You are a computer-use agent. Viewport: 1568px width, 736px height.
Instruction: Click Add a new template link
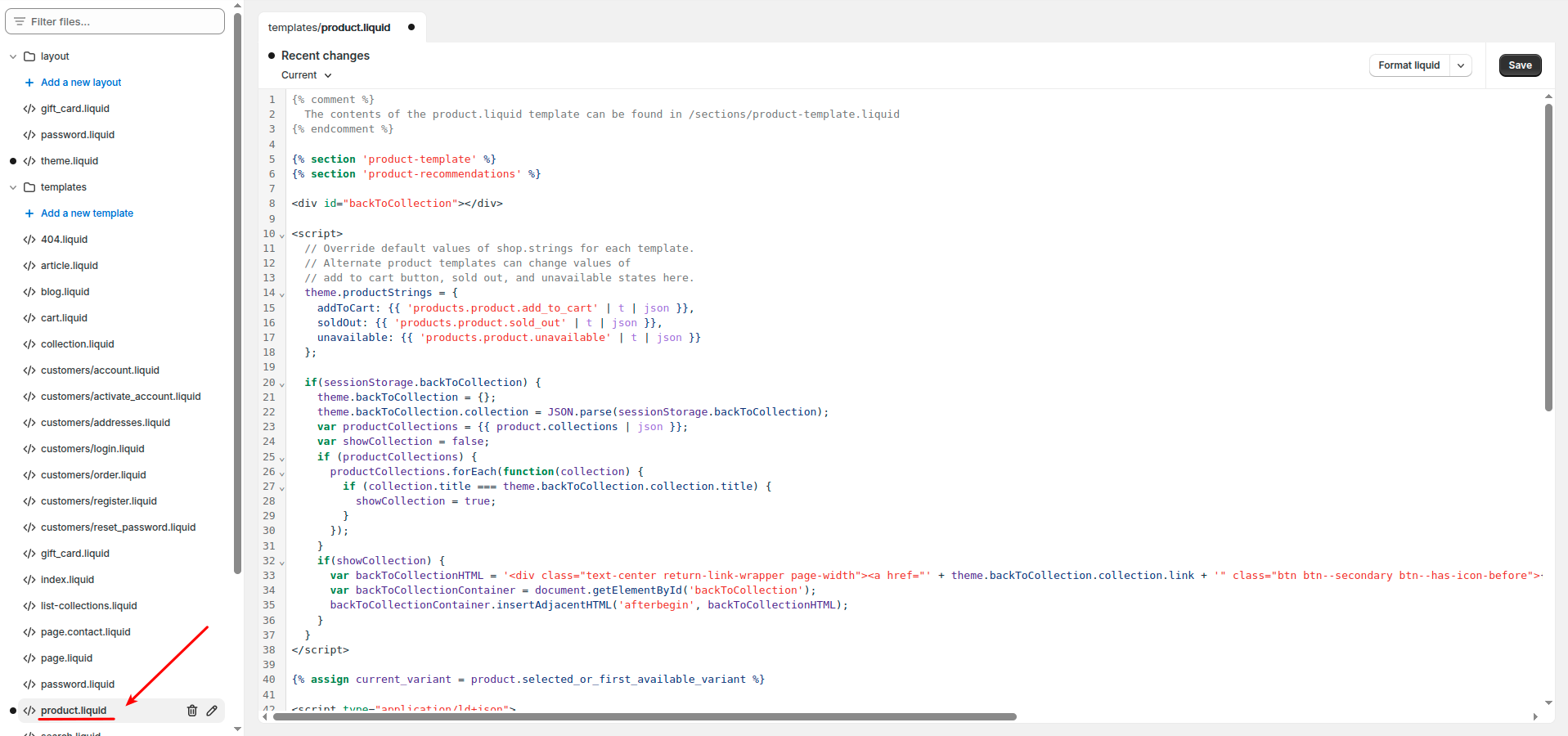tap(87, 213)
